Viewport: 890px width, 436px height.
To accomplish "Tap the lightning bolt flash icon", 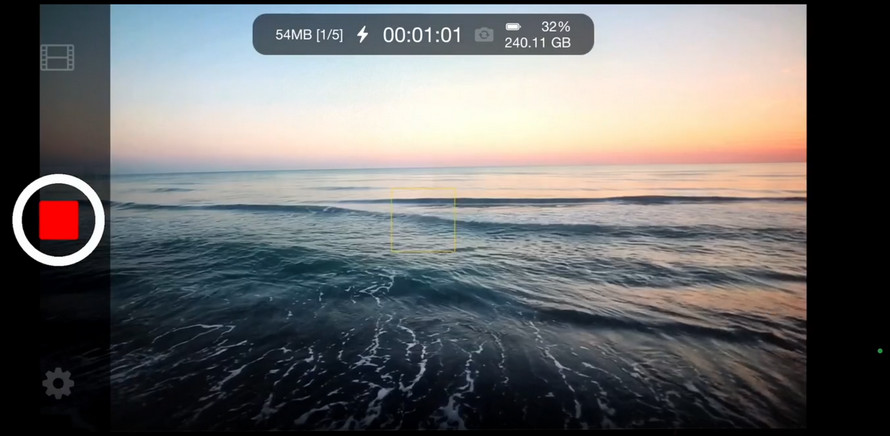I will click(362, 35).
